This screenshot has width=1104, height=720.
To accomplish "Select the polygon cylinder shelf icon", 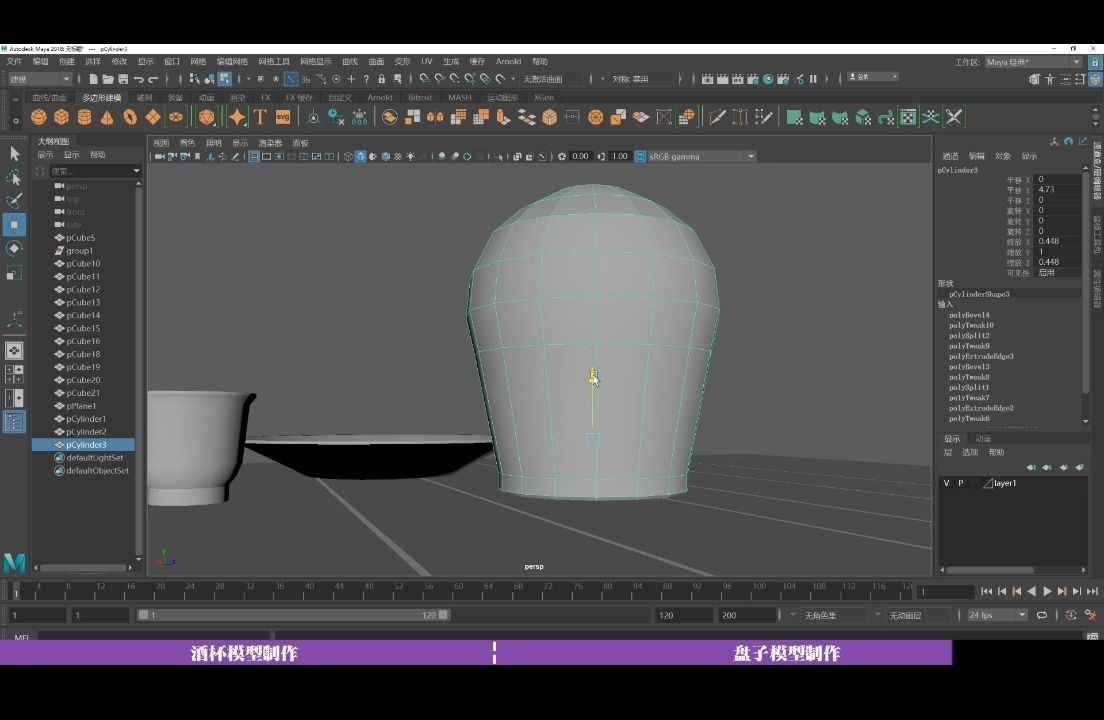I will pyautogui.click(x=84, y=117).
